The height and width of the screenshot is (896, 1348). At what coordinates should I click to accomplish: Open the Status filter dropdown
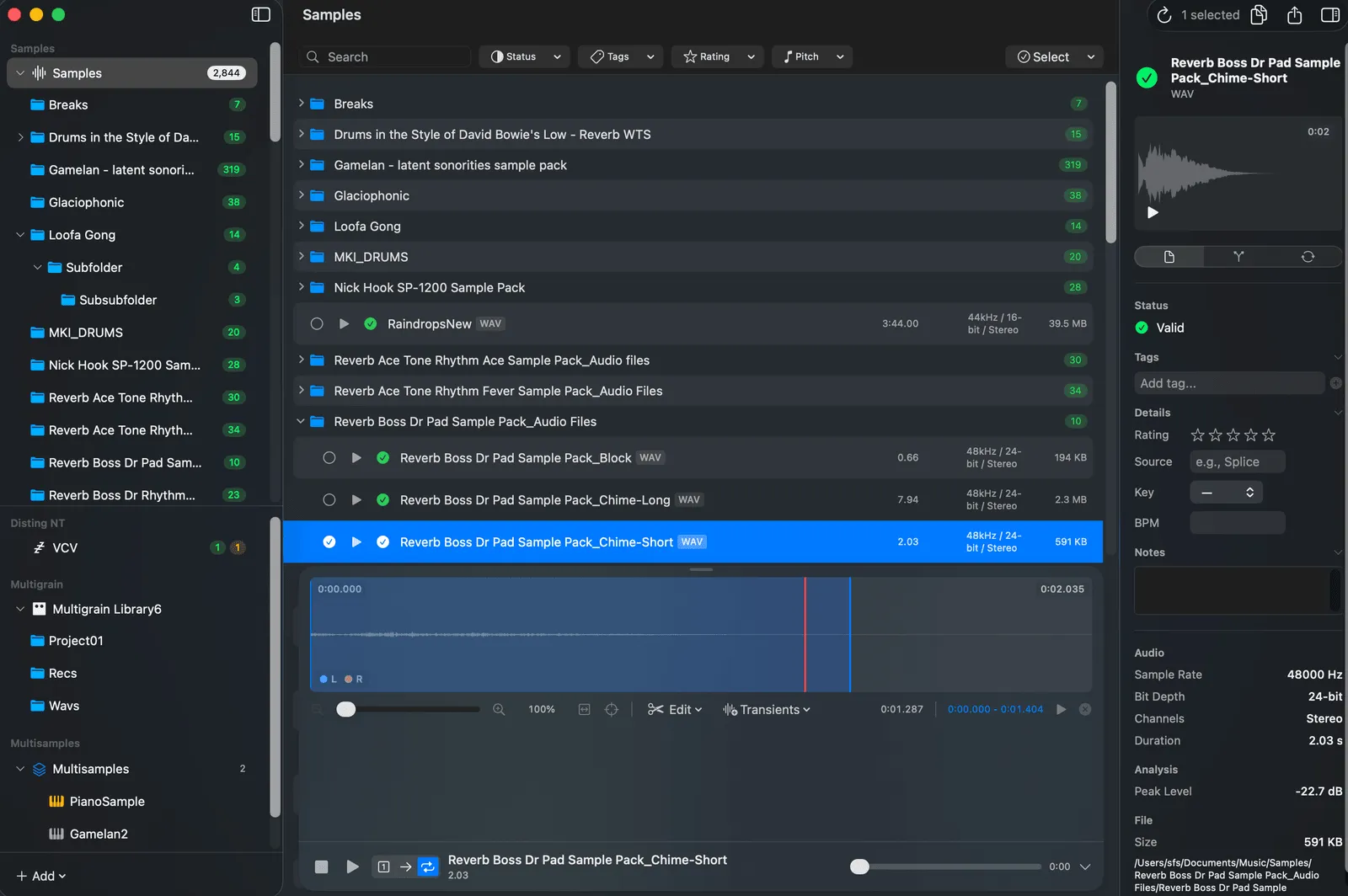[x=525, y=56]
